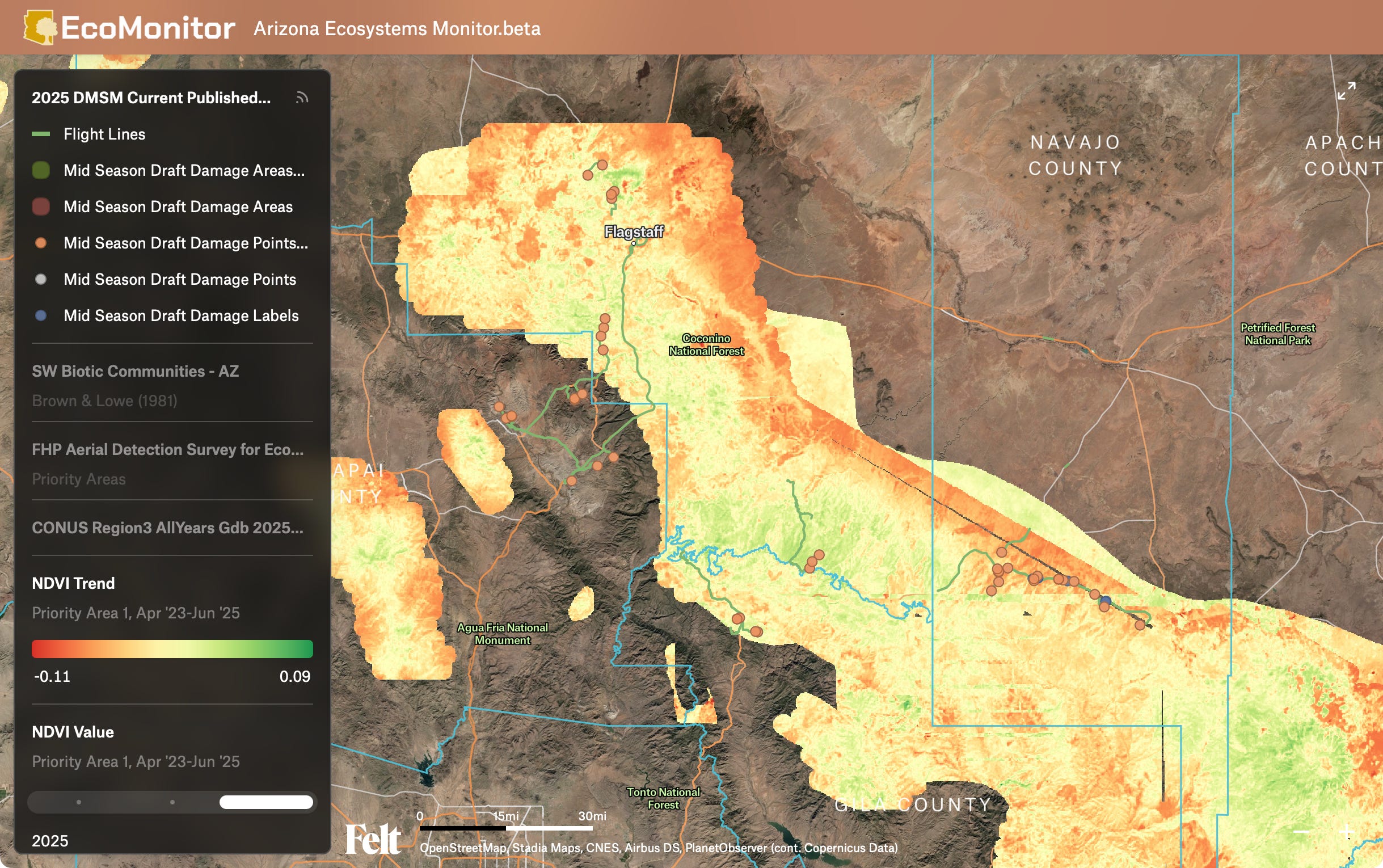
Task: Click the live feed icon beside 2025 DMSM
Action: tap(302, 98)
